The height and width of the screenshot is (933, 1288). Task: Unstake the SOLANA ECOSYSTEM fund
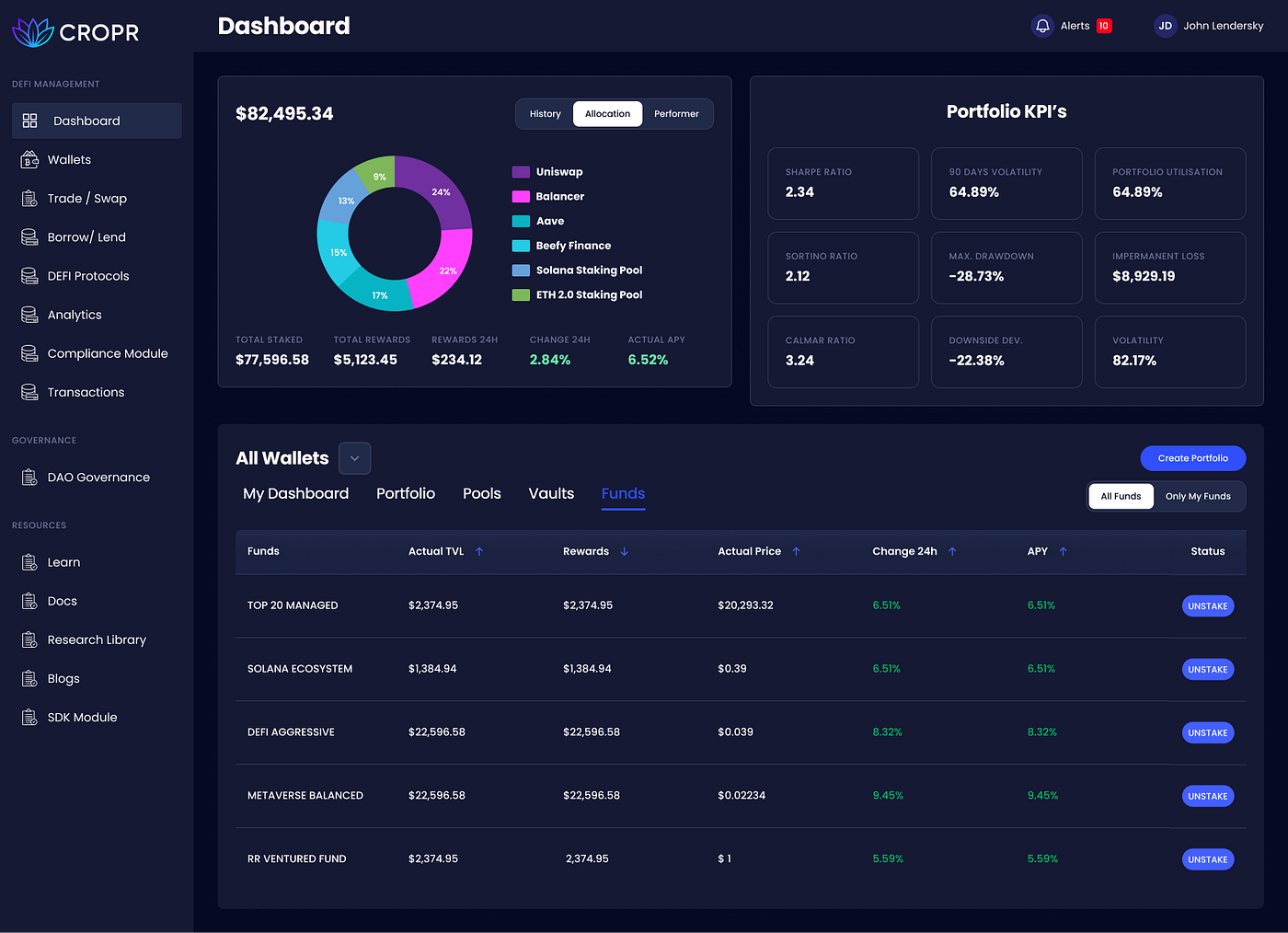click(x=1208, y=670)
